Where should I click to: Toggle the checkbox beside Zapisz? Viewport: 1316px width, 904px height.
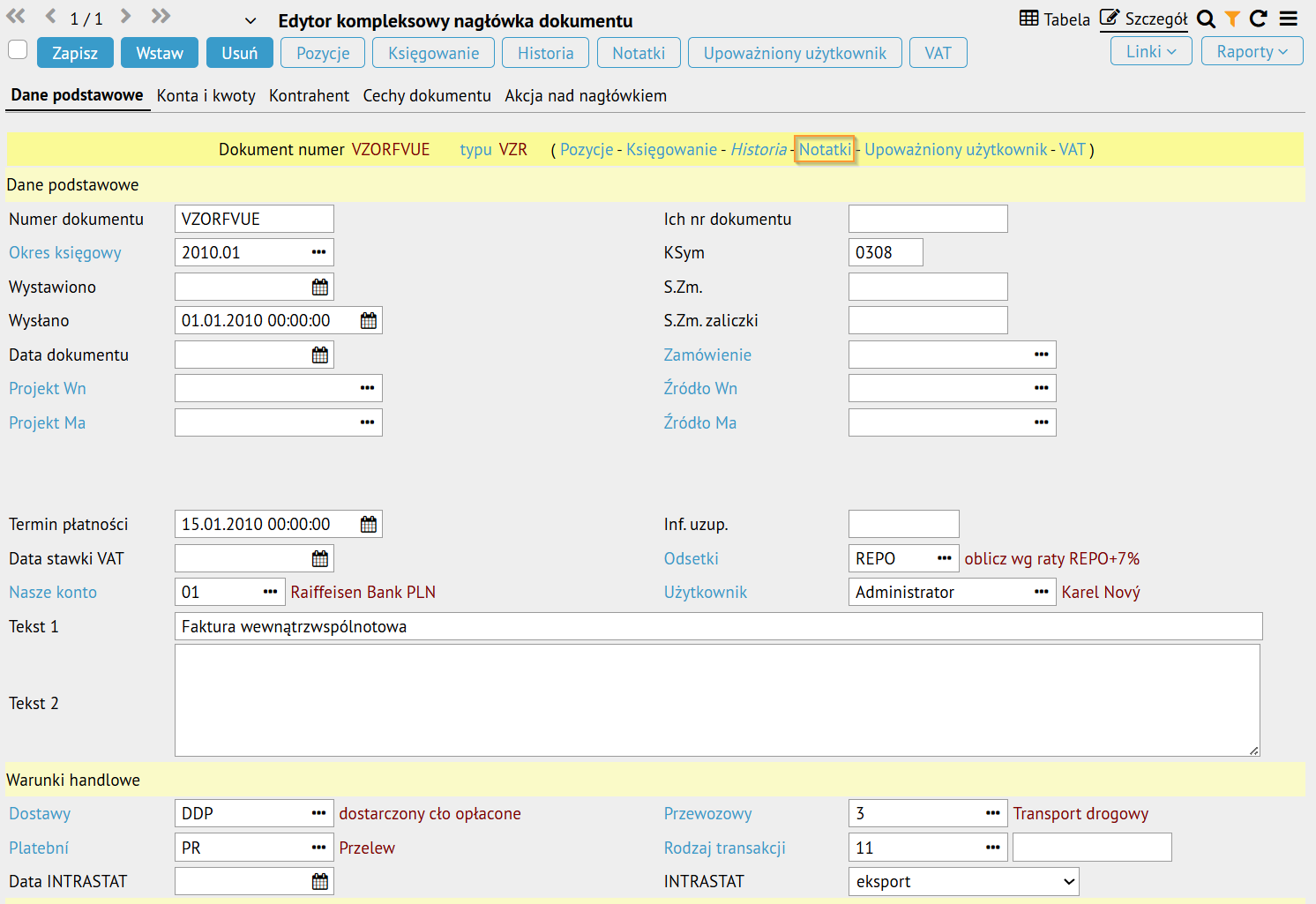tap(18, 50)
